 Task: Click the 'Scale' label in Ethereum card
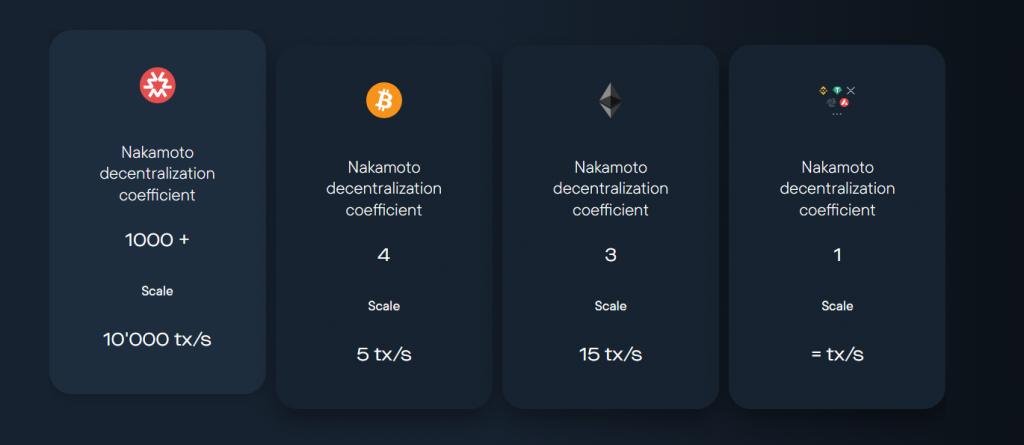(611, 306)
